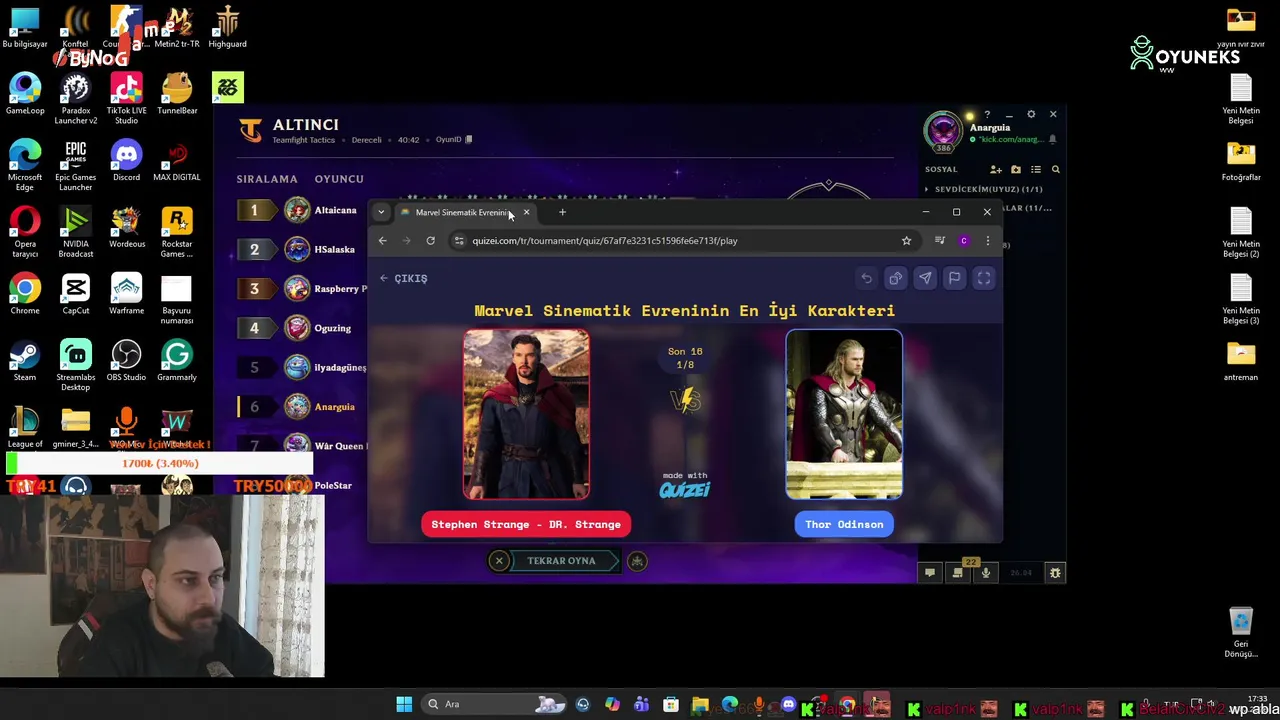This screenshot has width=1280, height=720.
Task: Open Rockstar Games desktop shortcut
Action: coord(177,232)
